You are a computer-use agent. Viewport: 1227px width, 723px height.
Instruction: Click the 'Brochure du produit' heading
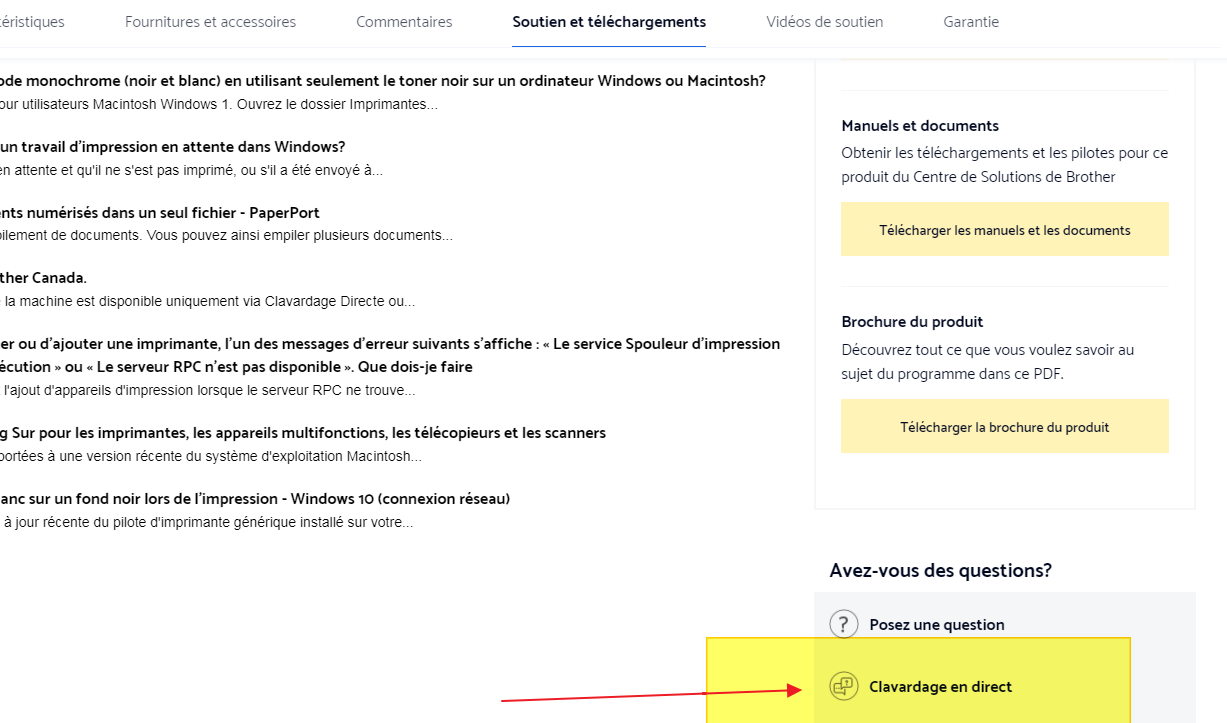tap(912, 322)
